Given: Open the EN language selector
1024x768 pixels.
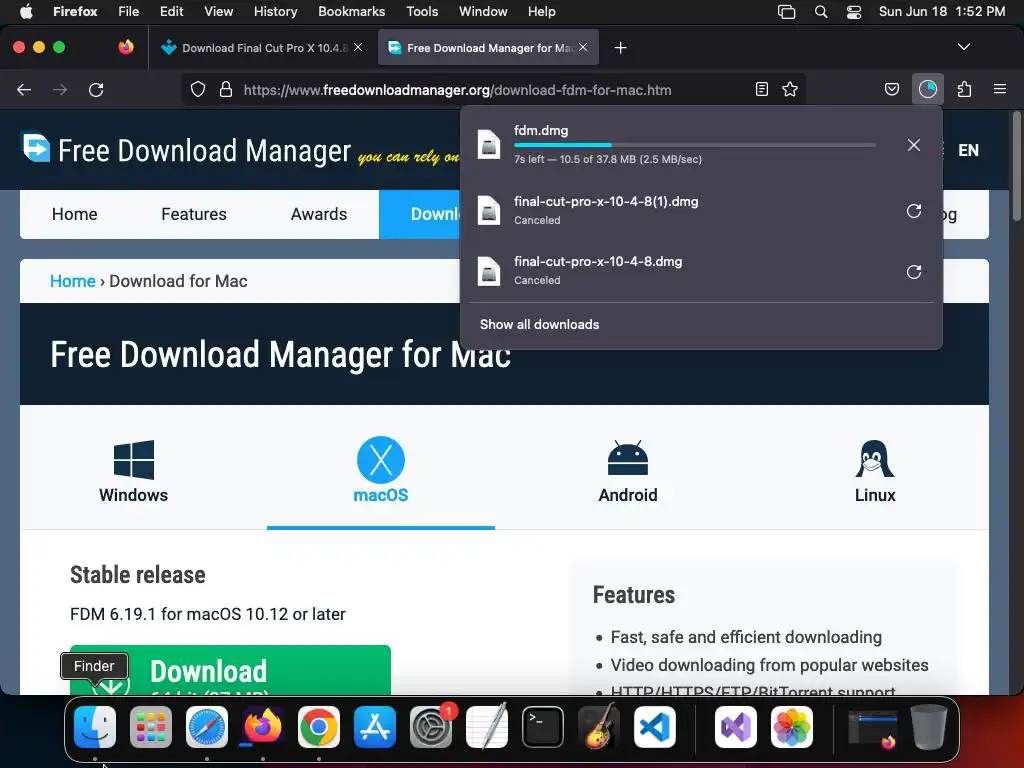Looking at the screenshot, I should click(x=968, y=150).
